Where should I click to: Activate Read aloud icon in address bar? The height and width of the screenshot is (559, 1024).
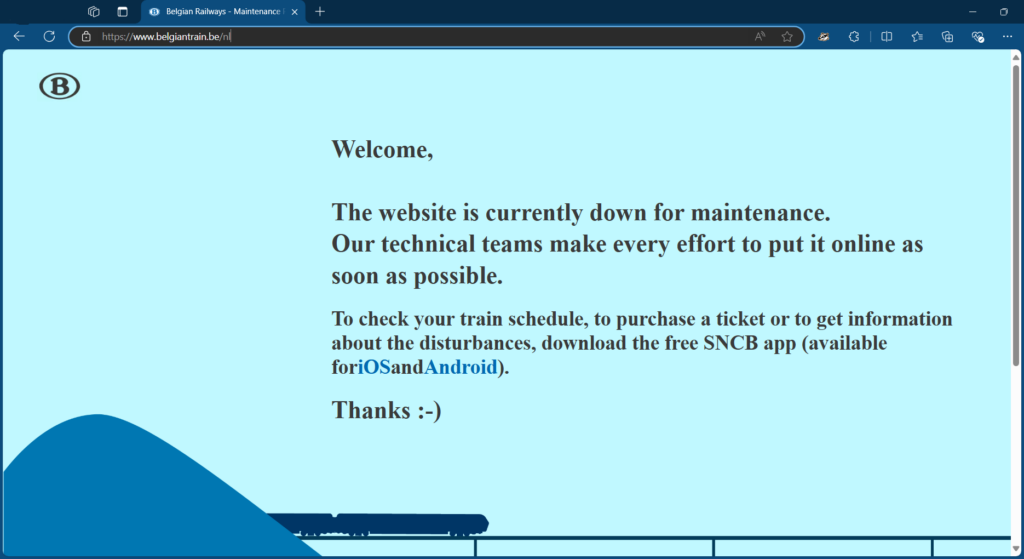click(x=760, y=37)
